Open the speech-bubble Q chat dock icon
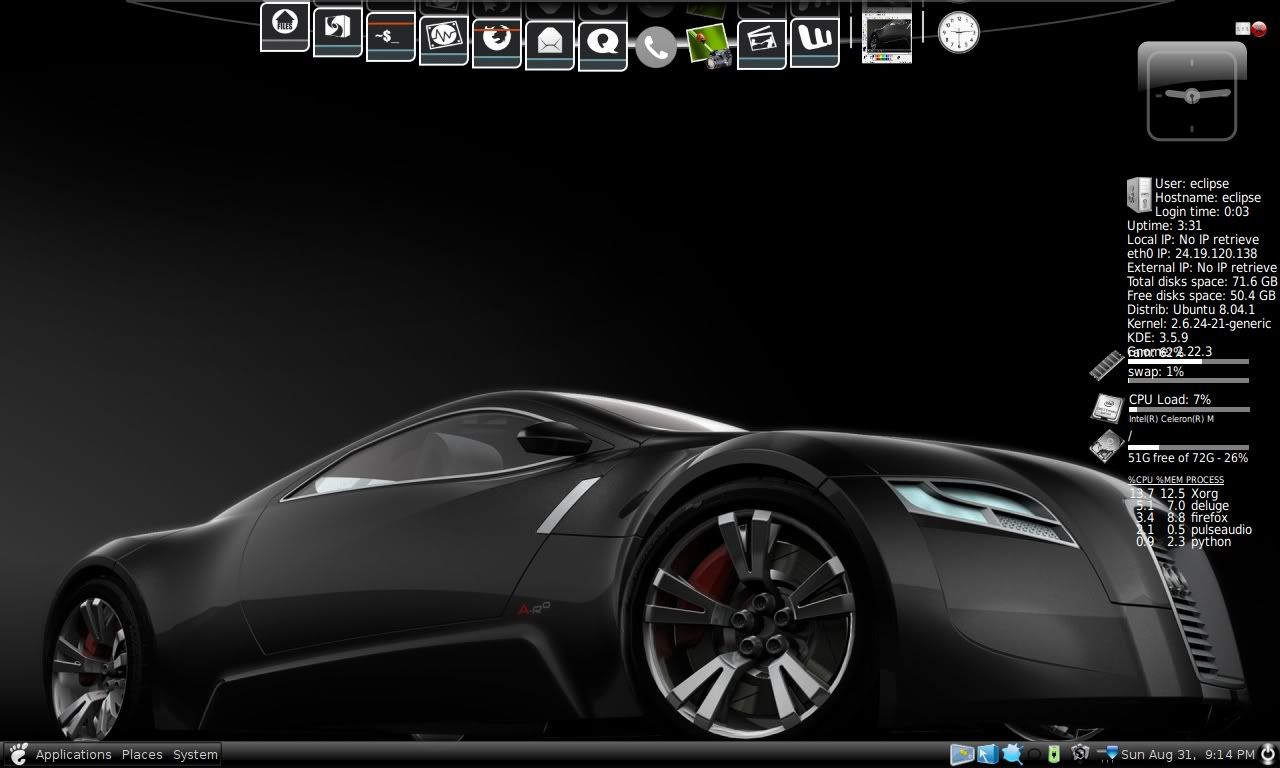The height and width of the screenshot is (768, 1280). pyautogui.click(x=603, y=46)
